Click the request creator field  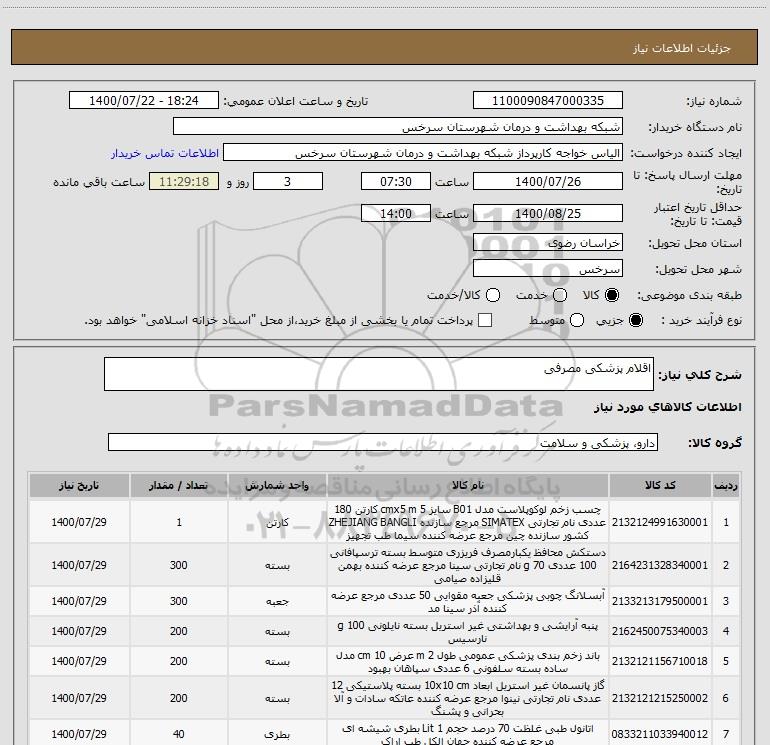coord(423,153)
